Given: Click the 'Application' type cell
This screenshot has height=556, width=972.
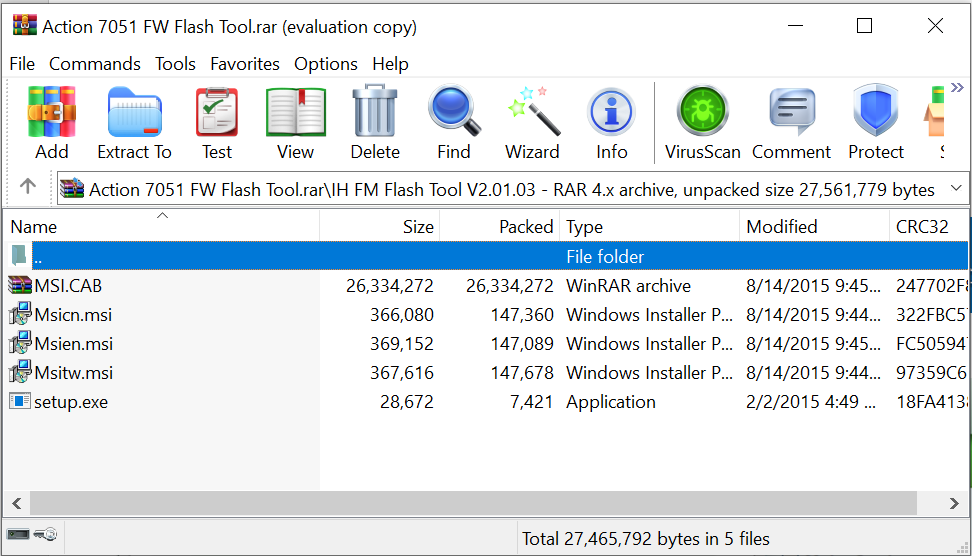Looking at the screenshot, I should pyautogui.click(x=611, y=402).
